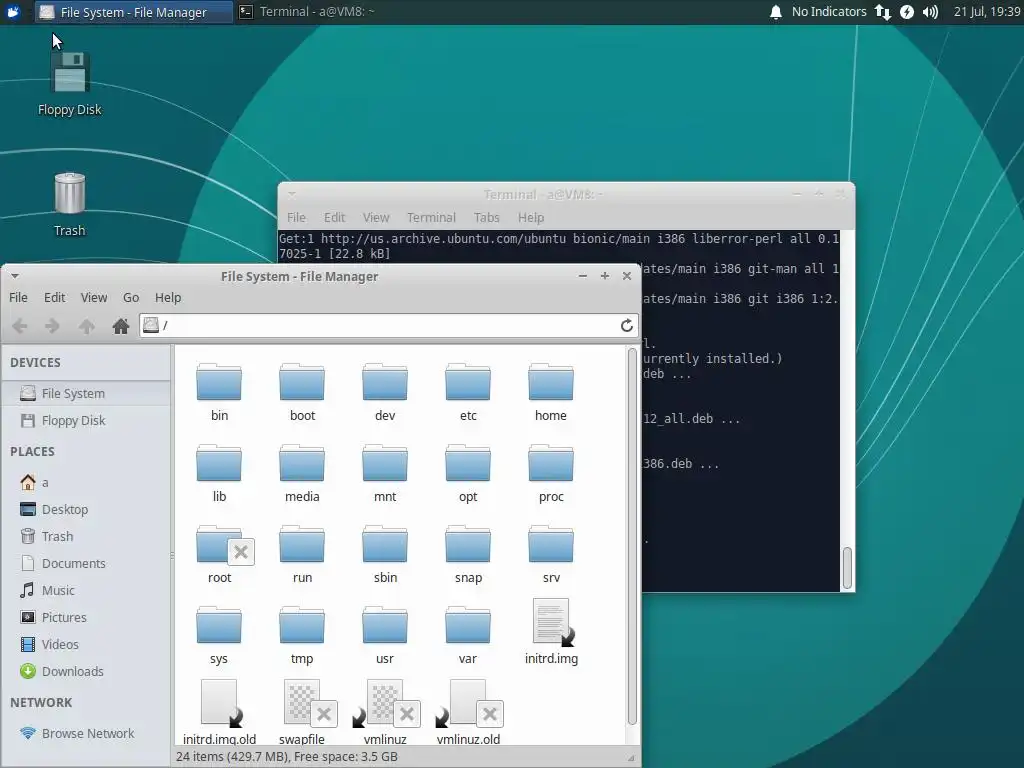
Task: Select the var folder
Action: pyautogui.click(x=468, y=635)
